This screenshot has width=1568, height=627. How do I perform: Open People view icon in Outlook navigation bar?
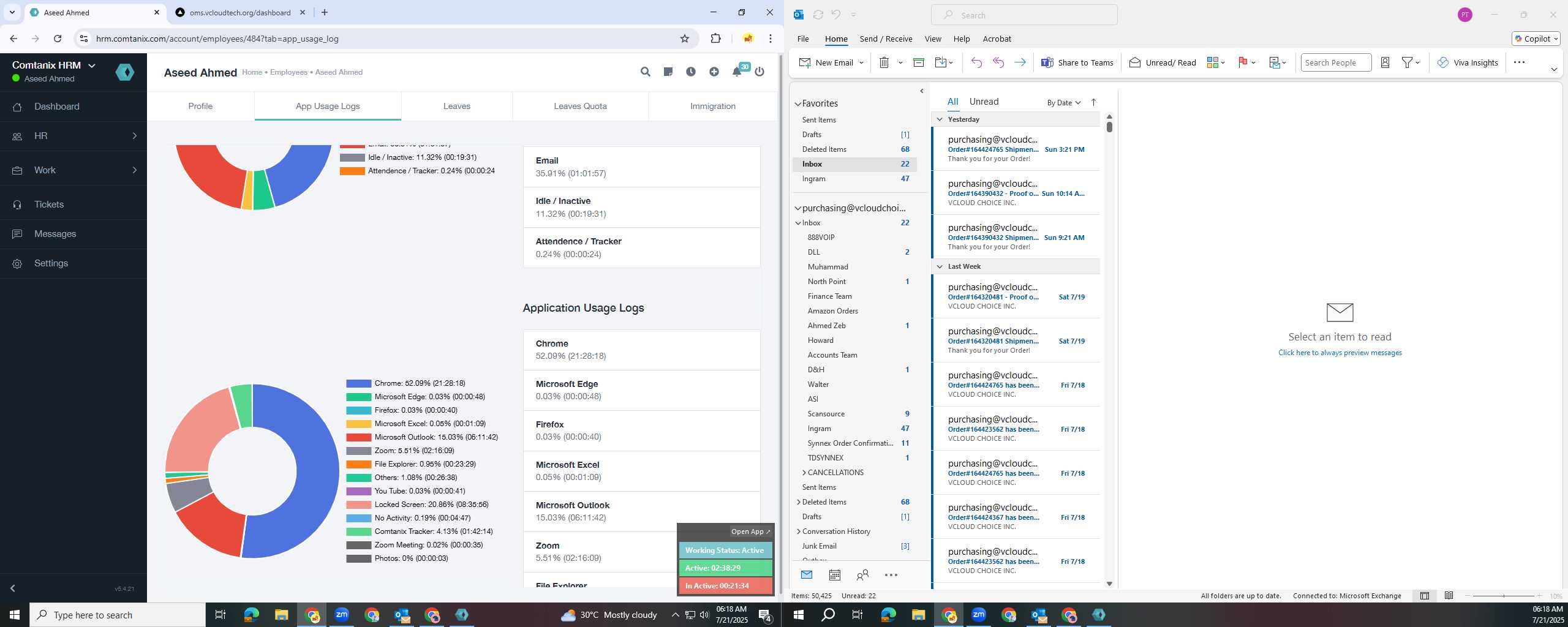coord(862,575)
